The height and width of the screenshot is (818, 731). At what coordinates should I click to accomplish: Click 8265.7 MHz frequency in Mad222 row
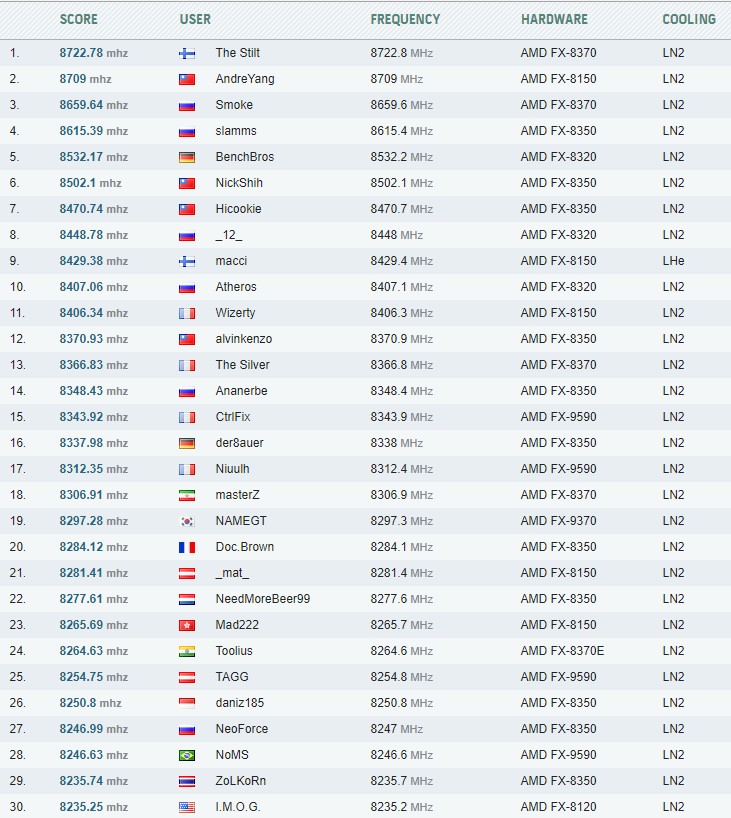point(402,625)
